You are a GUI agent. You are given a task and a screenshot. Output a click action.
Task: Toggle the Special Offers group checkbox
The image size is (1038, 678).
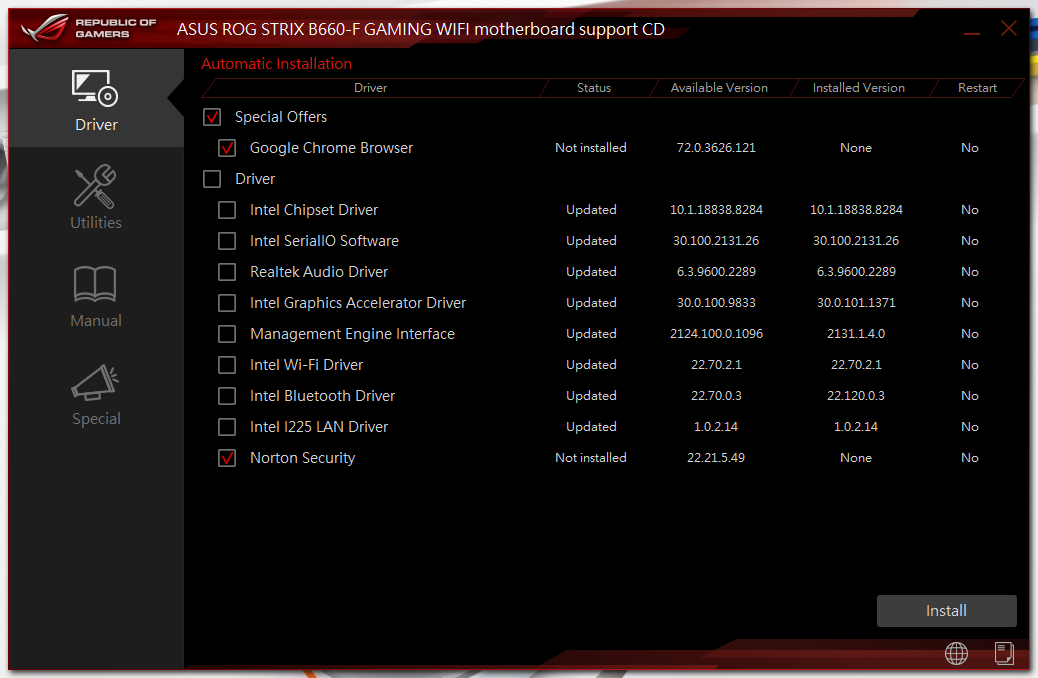click(x=212, y=117)
